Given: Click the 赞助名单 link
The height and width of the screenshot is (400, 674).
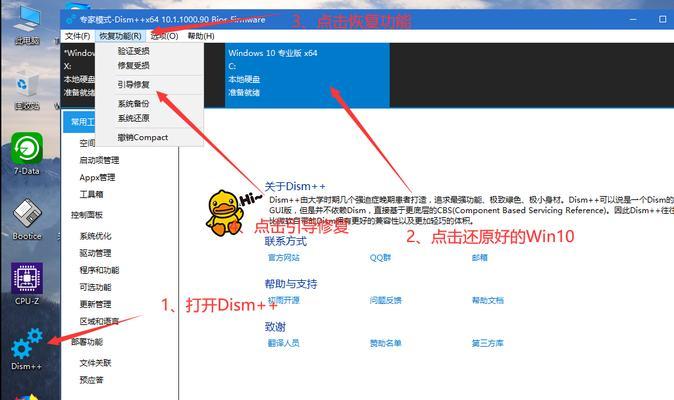Looking at the screenshot, I should [386, 343].
